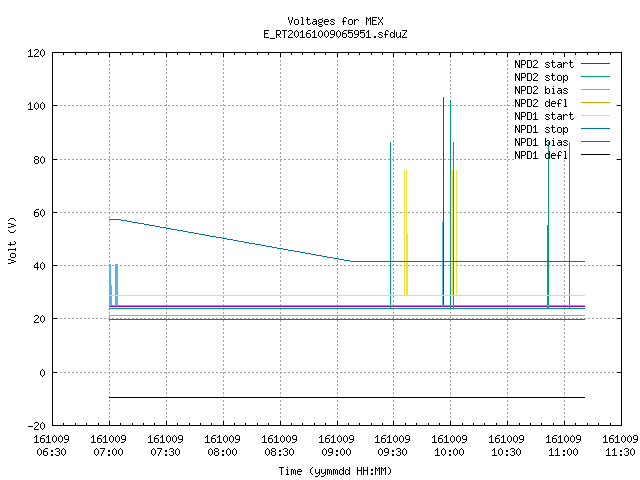Viewport: 640px width, 480px height.
Task: Click the x-axis tick label 08:00
Action: 222,452
